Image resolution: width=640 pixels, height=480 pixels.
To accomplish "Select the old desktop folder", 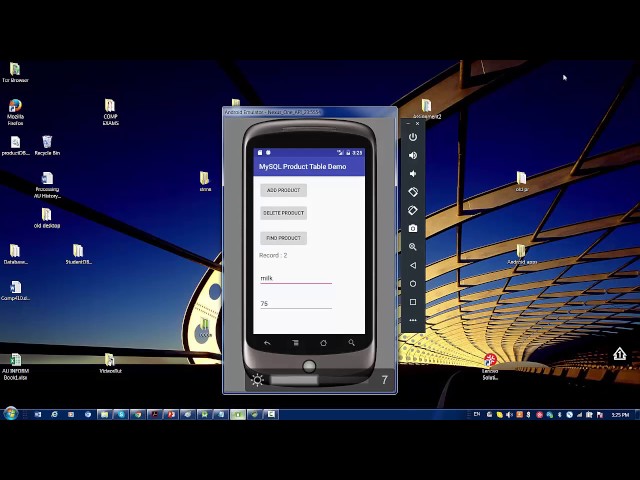I will click(x=47, y=218).
